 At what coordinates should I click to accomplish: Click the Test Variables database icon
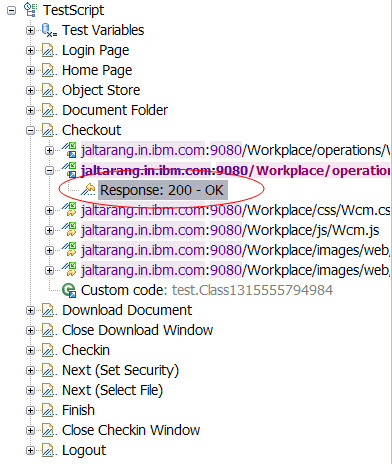[49, 30]
